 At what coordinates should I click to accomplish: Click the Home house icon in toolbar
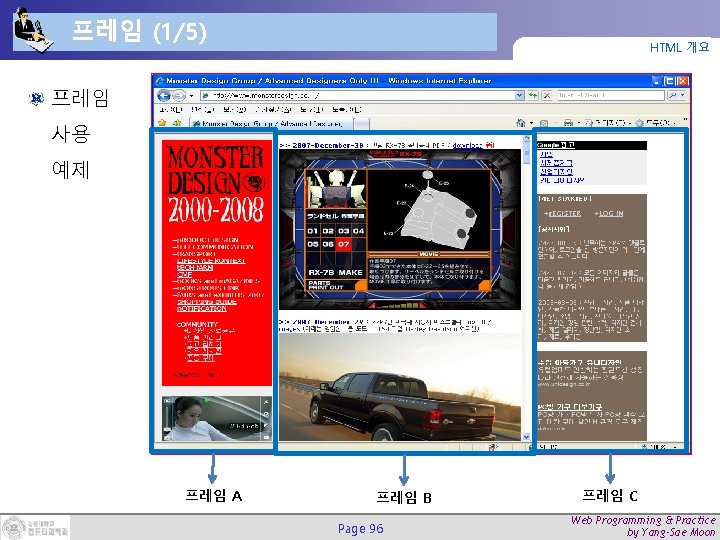521,123
